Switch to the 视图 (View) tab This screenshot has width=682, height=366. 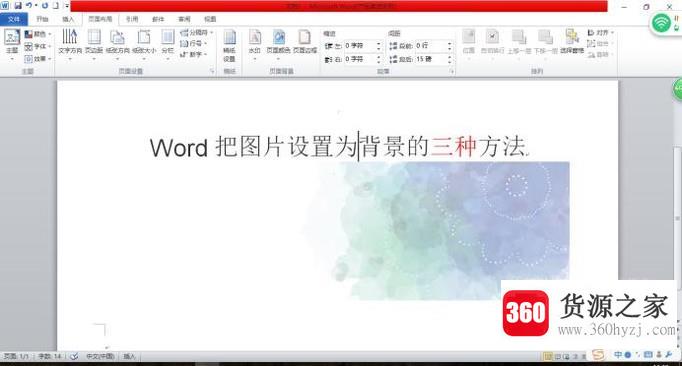[210, 19]
